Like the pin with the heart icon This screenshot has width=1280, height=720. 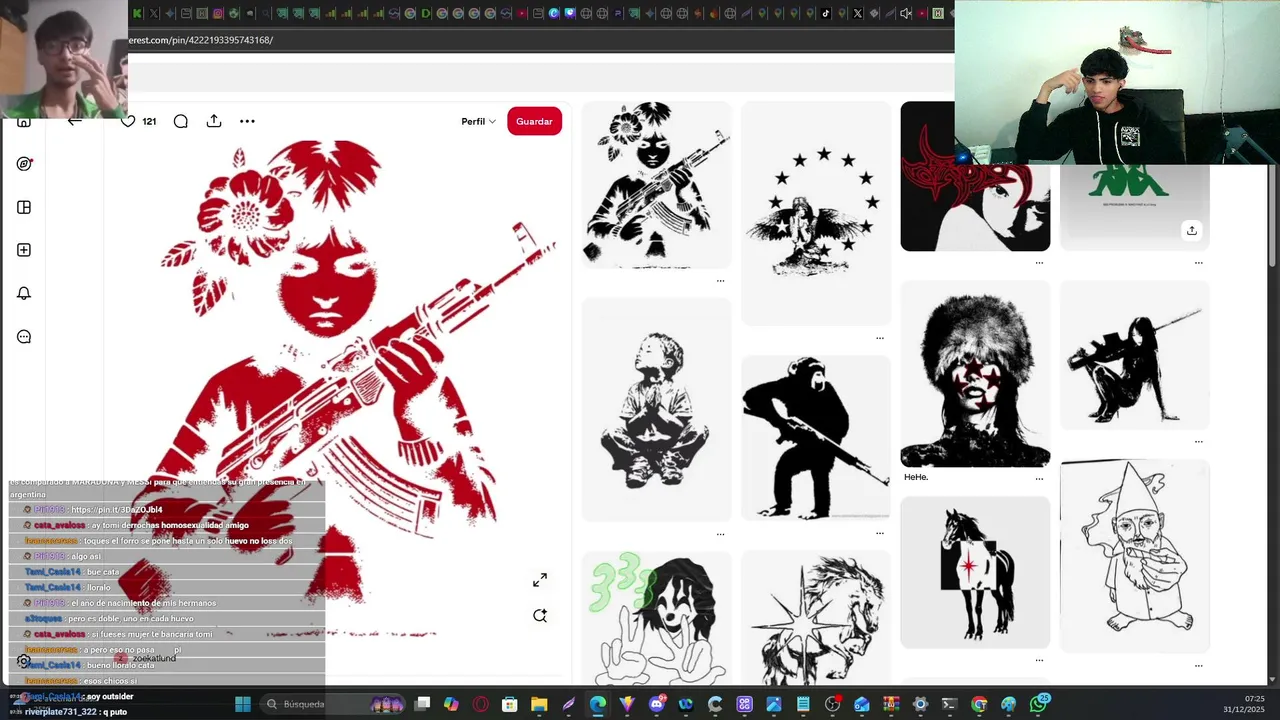(128, 121)
